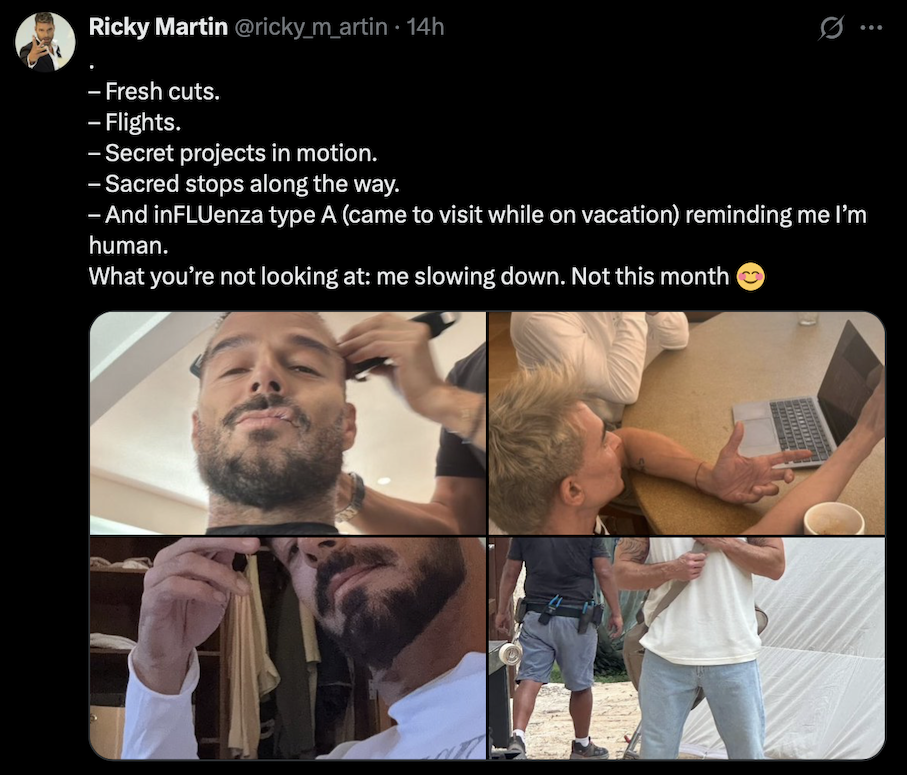Click the Ricky Martin display name
Image resolution: width=907 pixels, height=775 pixels.
[x=158, y=27]
